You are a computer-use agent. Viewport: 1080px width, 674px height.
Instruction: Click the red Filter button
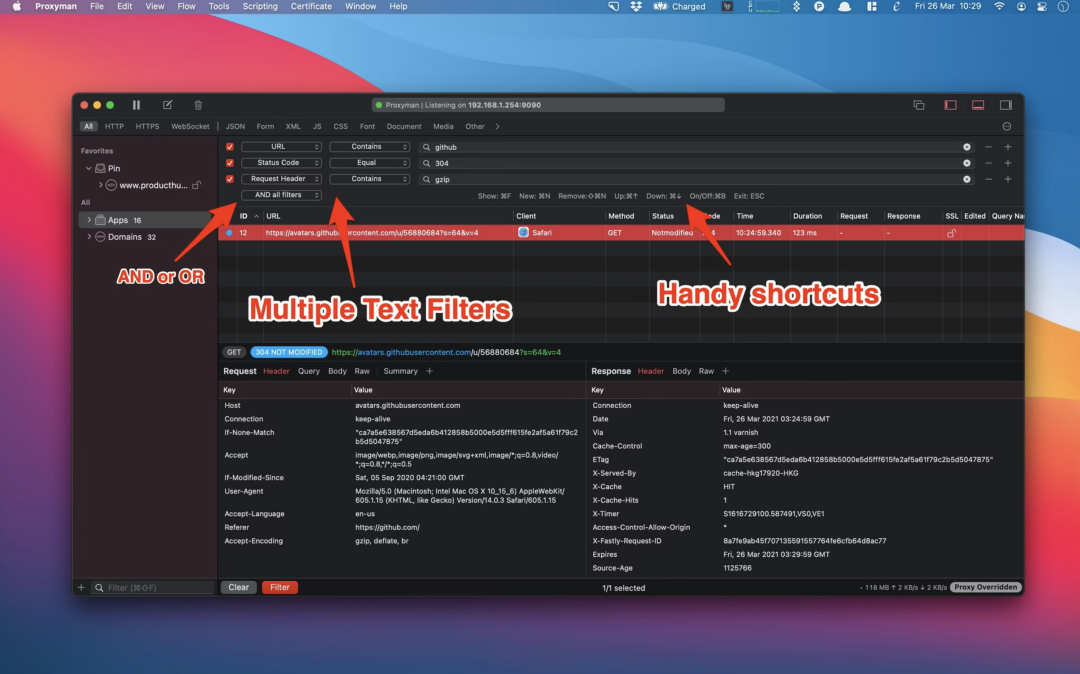tap(280, 587)
